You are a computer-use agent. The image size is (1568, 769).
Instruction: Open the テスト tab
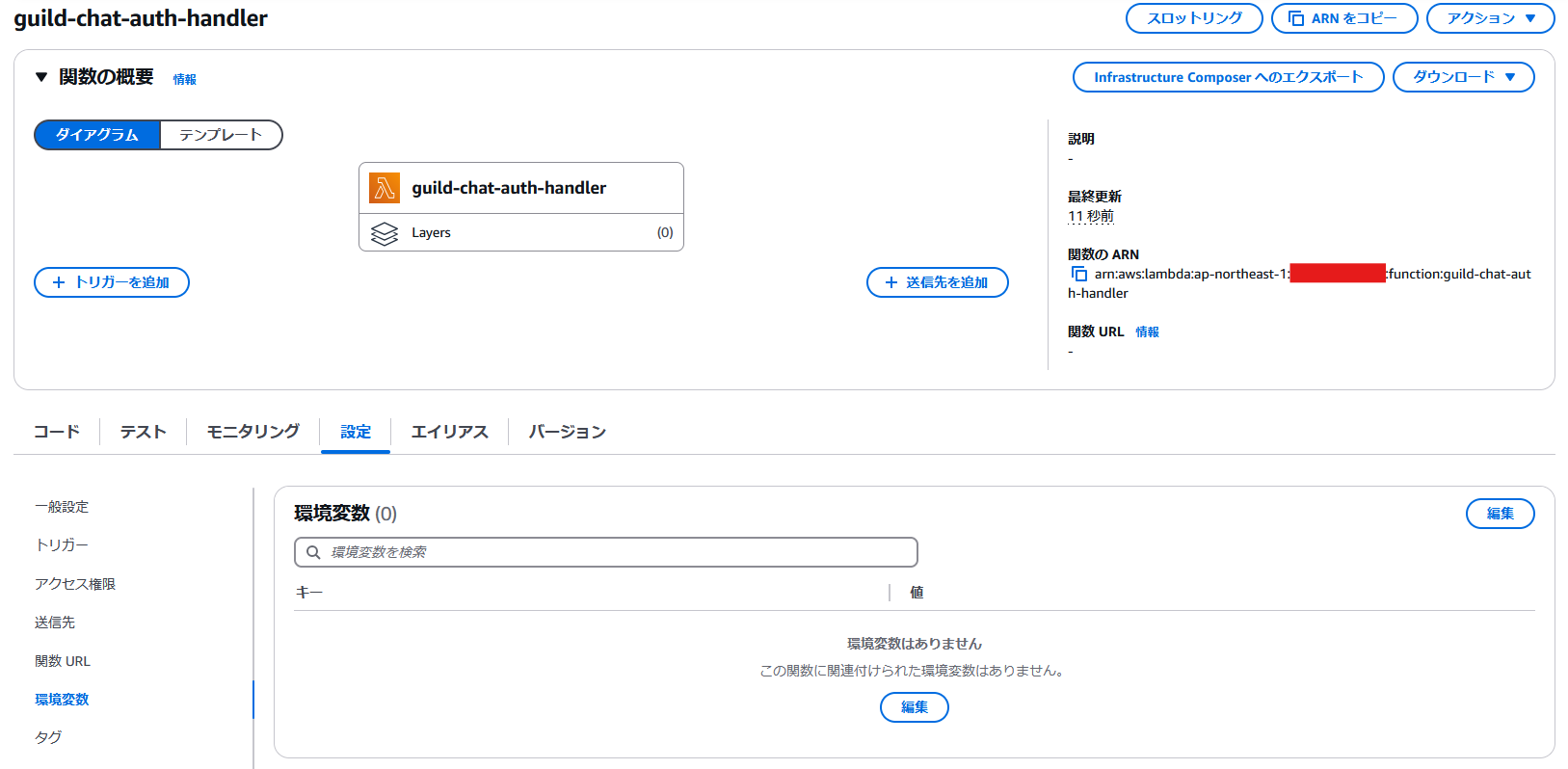pyautogui.click(x=144, y=432)
